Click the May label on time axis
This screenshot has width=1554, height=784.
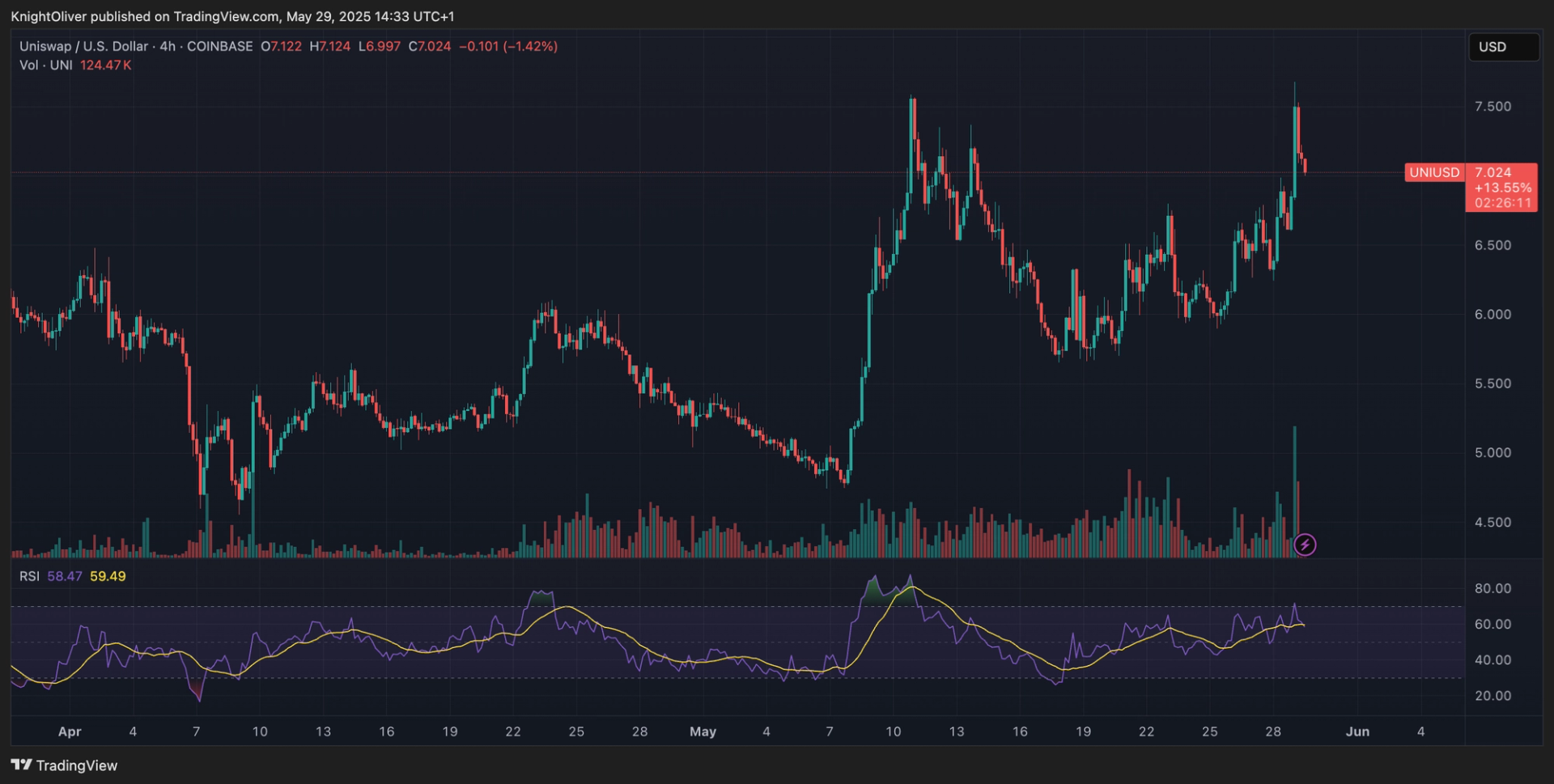coord(703,731)
